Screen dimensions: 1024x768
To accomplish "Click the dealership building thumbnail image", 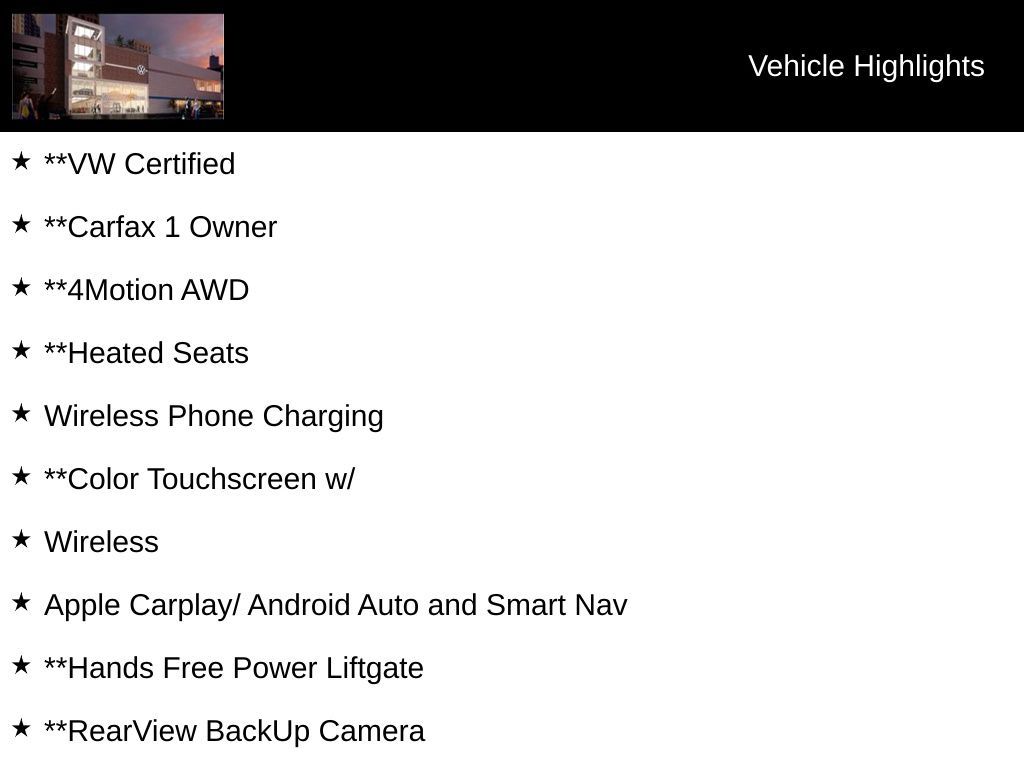I will 118,66.
